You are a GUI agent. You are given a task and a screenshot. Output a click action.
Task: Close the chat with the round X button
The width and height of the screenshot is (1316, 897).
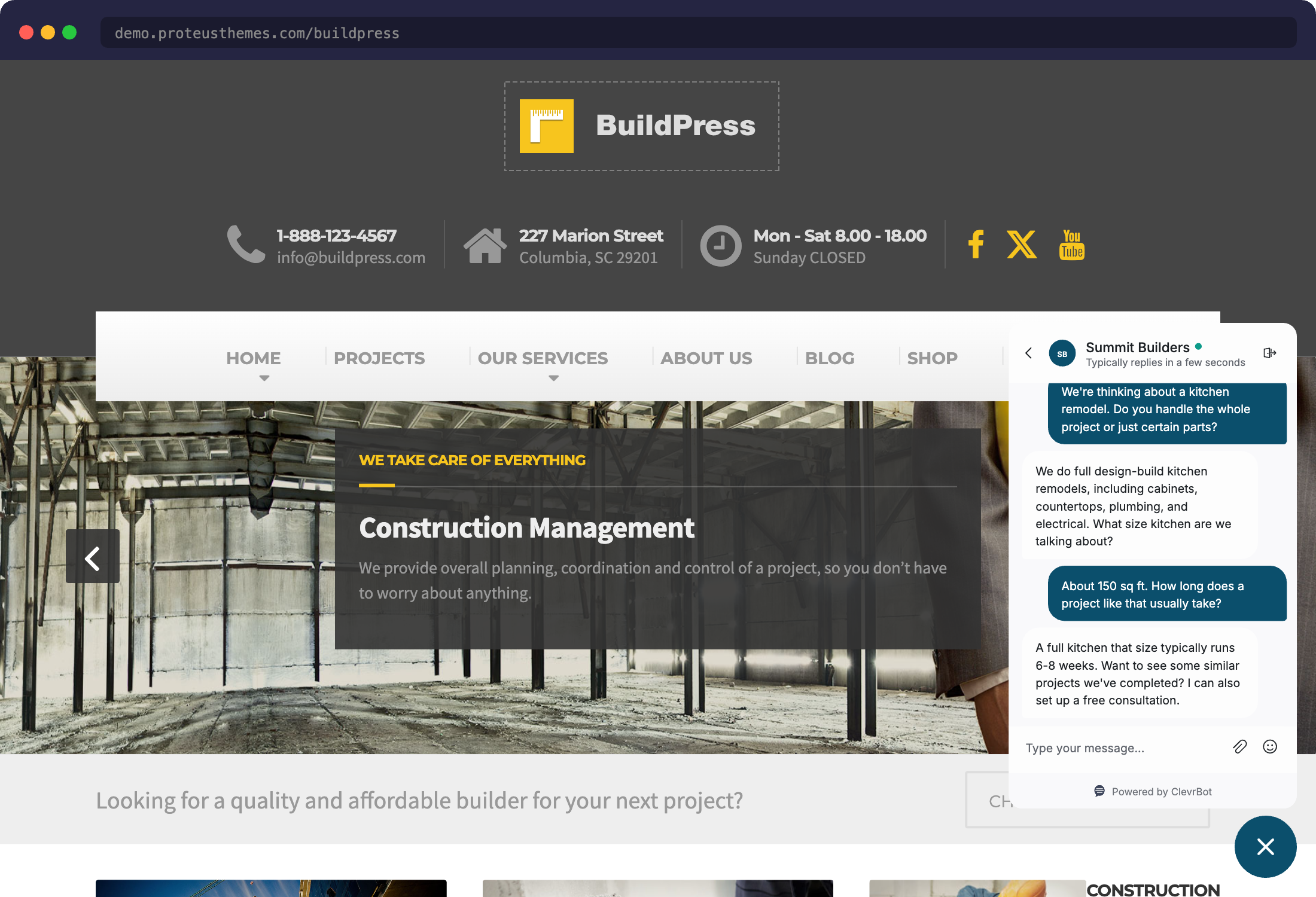1265,847
